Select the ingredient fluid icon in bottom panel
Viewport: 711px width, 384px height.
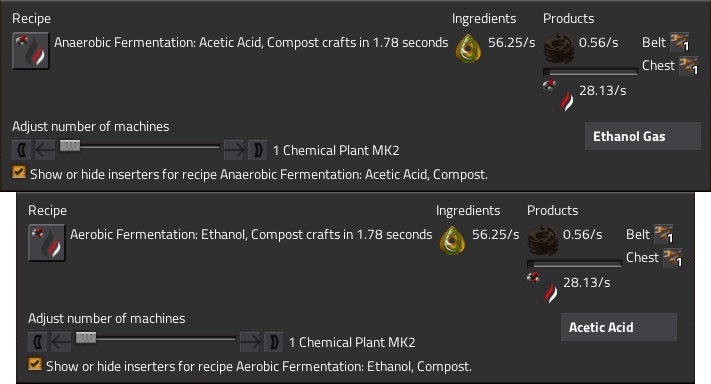click(x=452, y=240)
